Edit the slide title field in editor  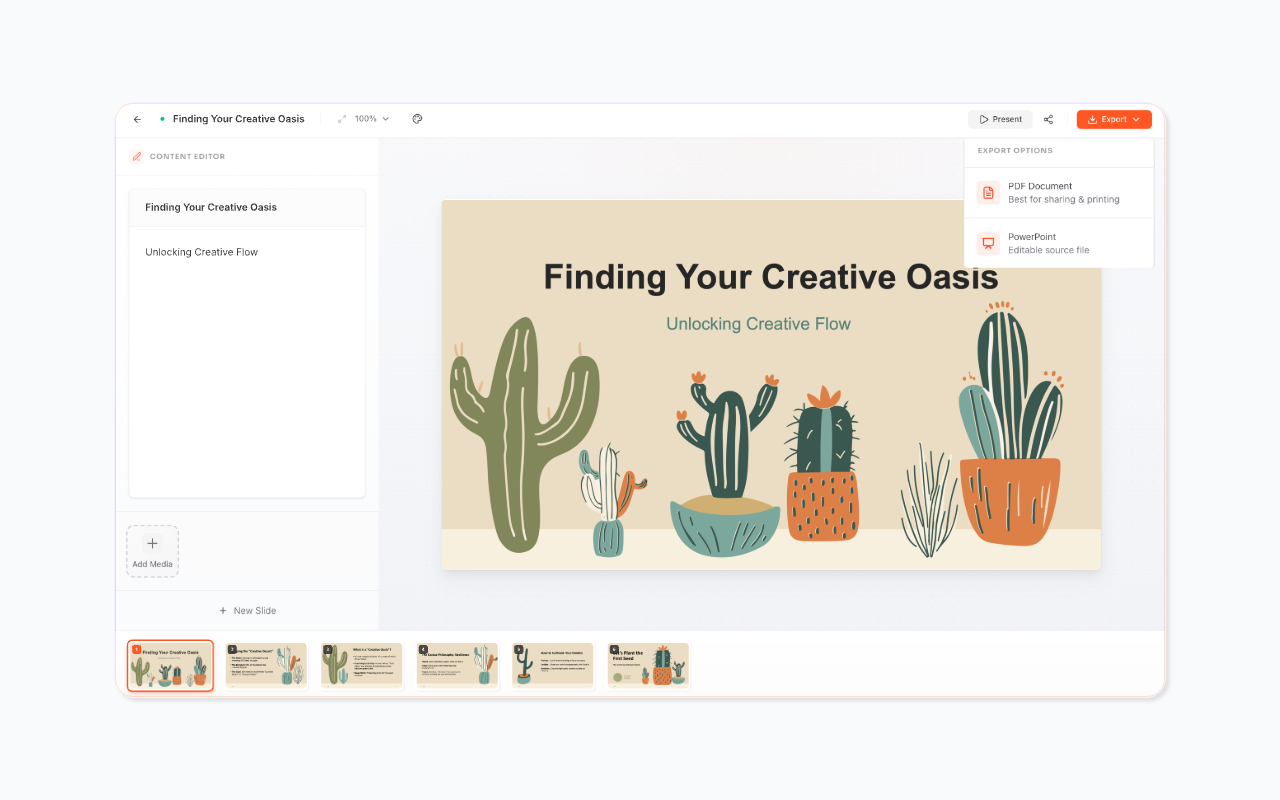247,207
